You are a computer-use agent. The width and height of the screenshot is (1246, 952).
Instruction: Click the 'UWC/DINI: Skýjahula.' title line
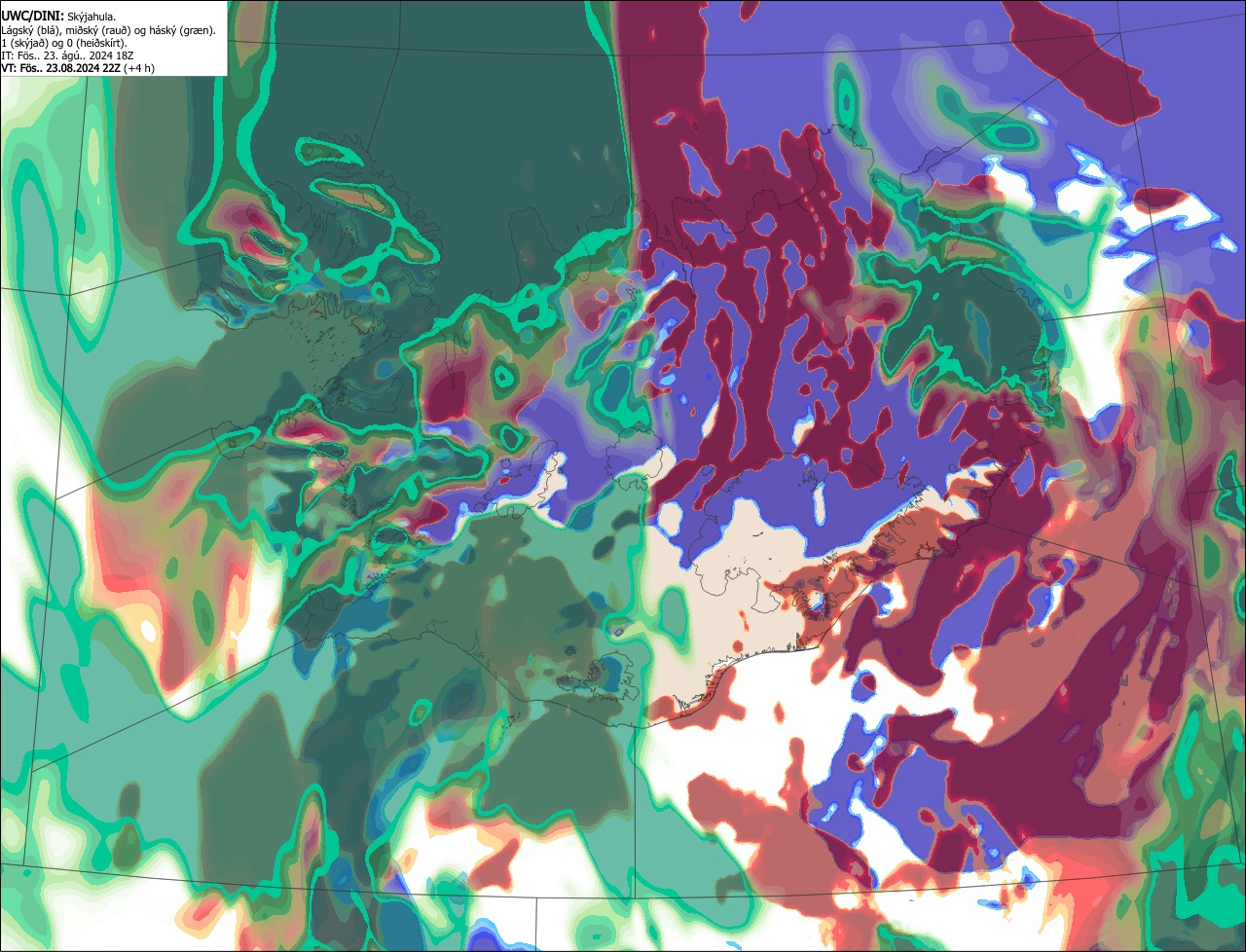pos(58,16)
